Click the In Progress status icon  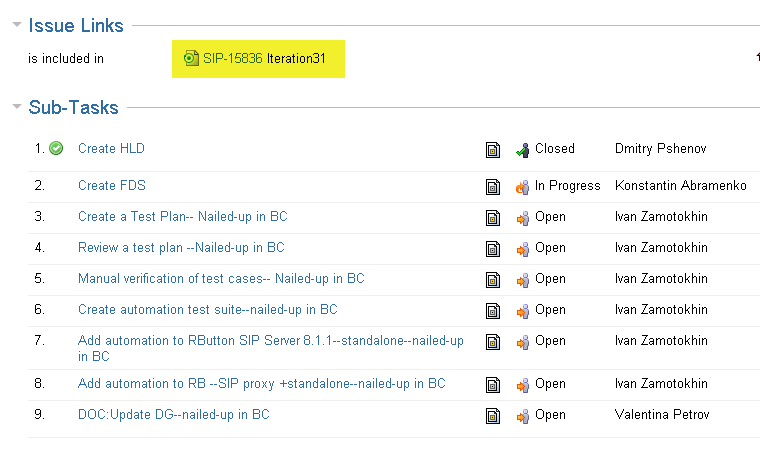pos(522,187)
